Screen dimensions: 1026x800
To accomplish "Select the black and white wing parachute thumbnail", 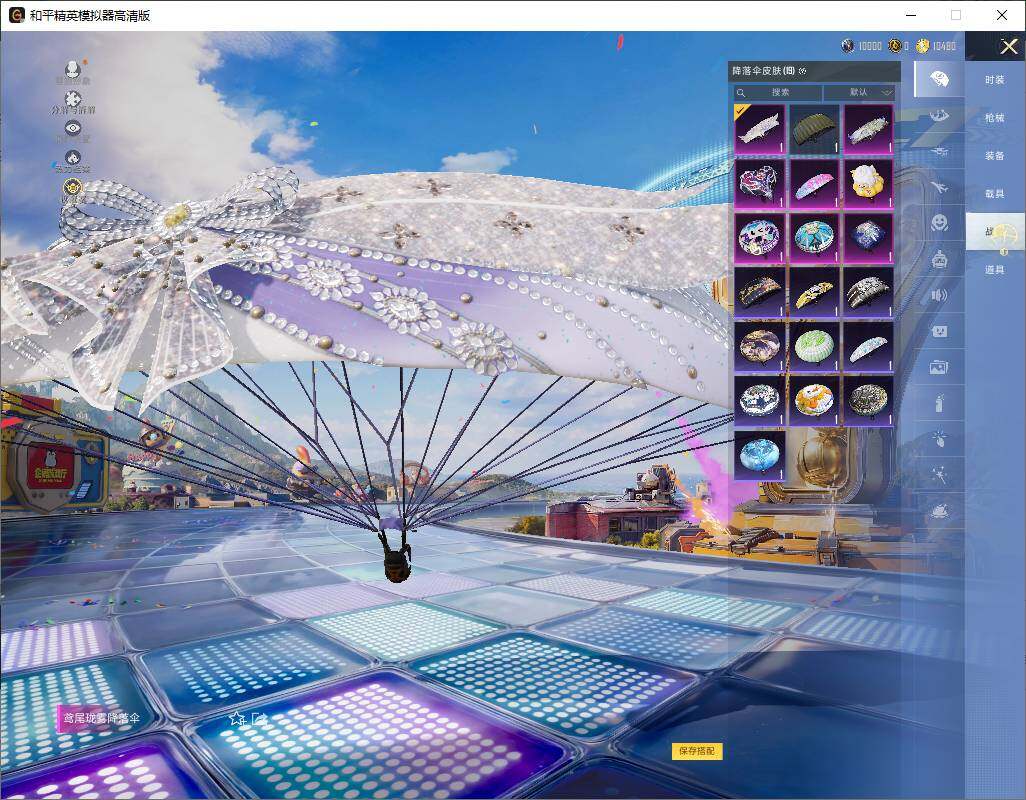I will tap(868, 292).
